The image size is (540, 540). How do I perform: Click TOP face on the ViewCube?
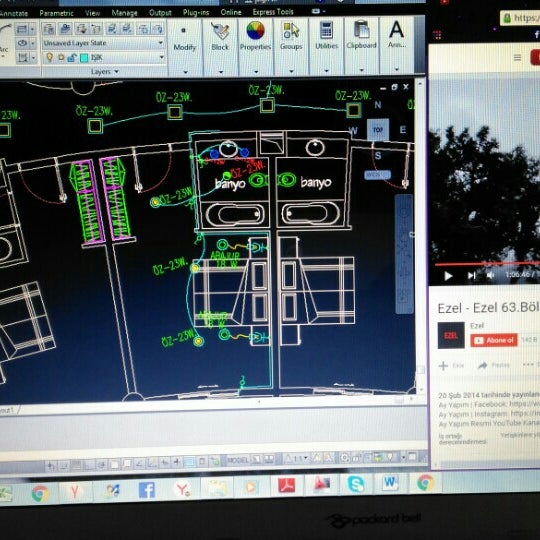(x=378, y=129)
